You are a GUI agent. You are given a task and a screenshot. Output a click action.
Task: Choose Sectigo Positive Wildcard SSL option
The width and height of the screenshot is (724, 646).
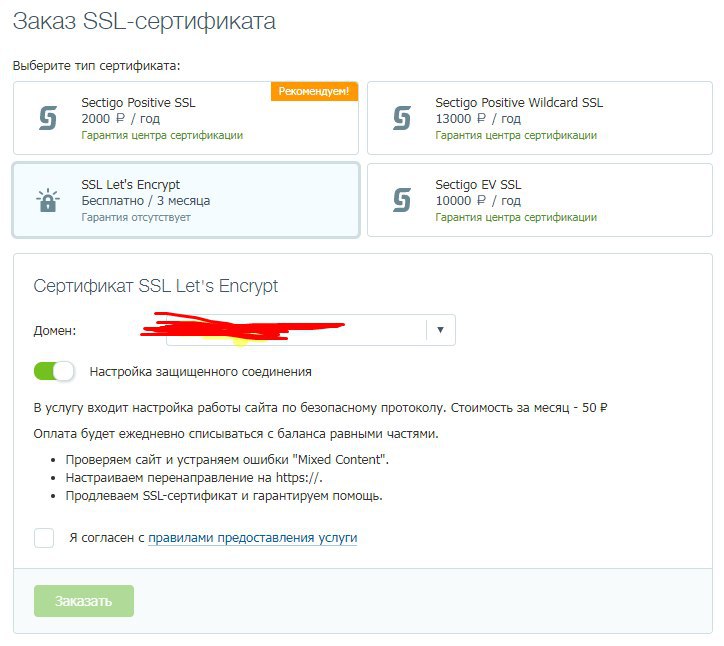click(540, 118)
